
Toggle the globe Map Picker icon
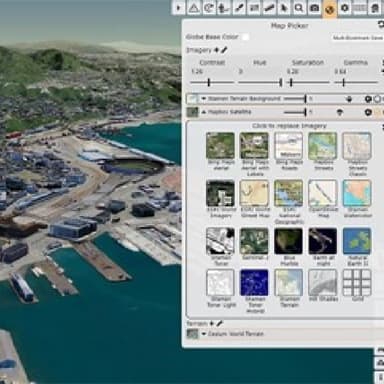[x=329, y=9]
